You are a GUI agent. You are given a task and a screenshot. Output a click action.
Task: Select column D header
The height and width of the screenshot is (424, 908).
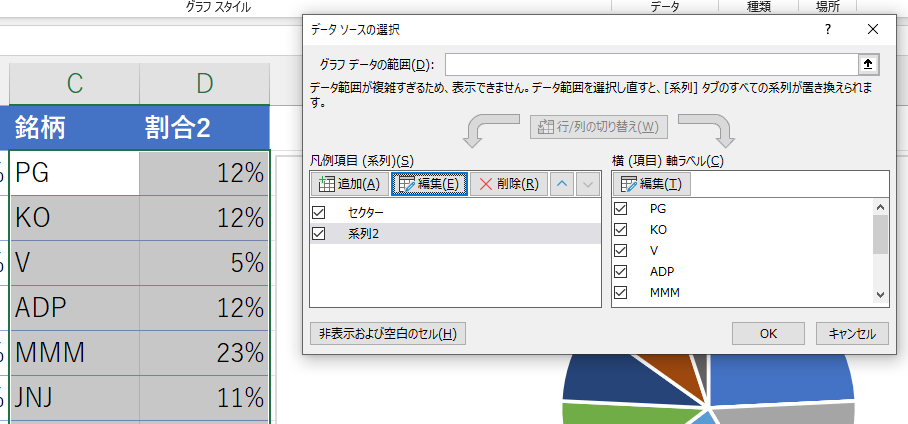pos(204,84)
